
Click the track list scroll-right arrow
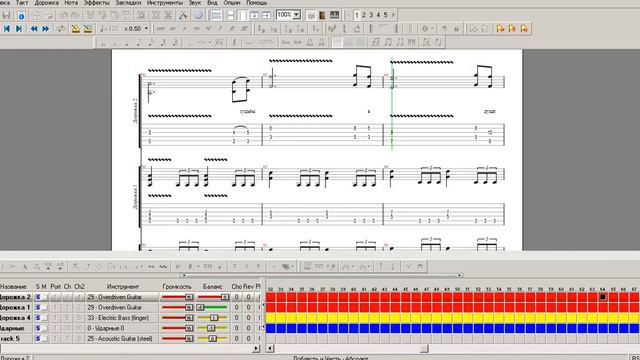256,349
